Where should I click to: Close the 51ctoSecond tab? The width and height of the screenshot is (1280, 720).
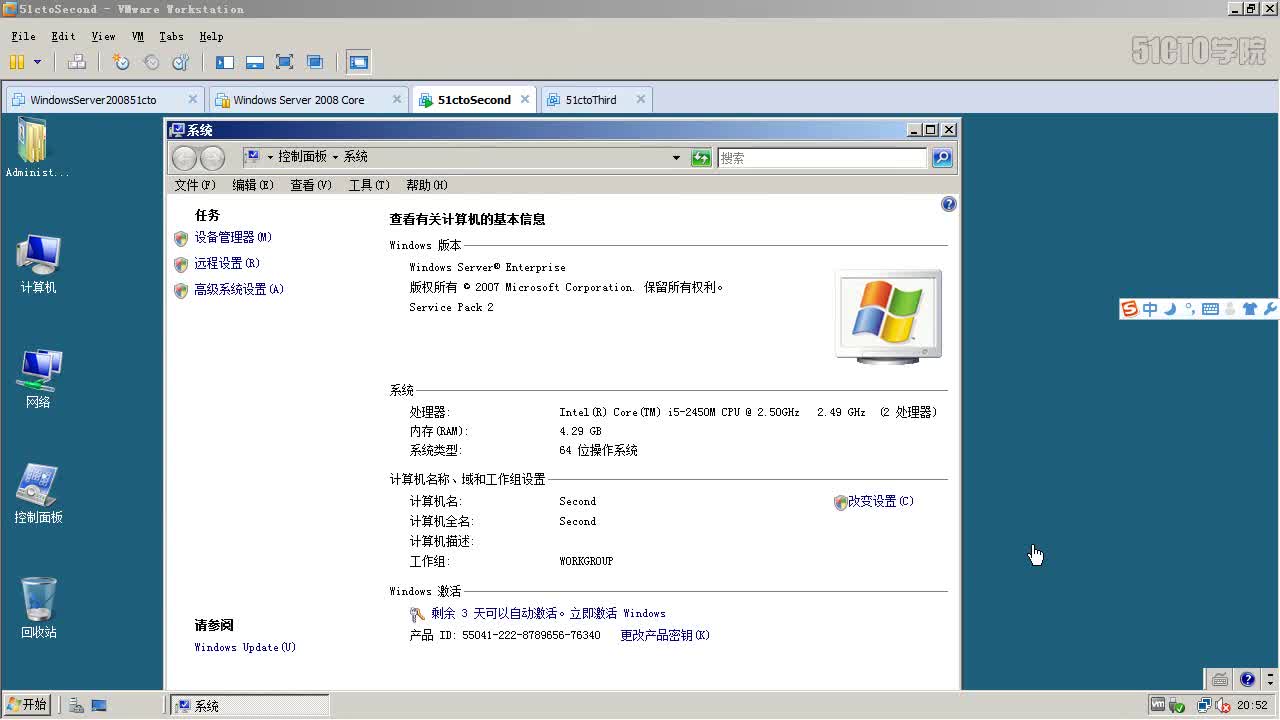click(x=525, y=100)
